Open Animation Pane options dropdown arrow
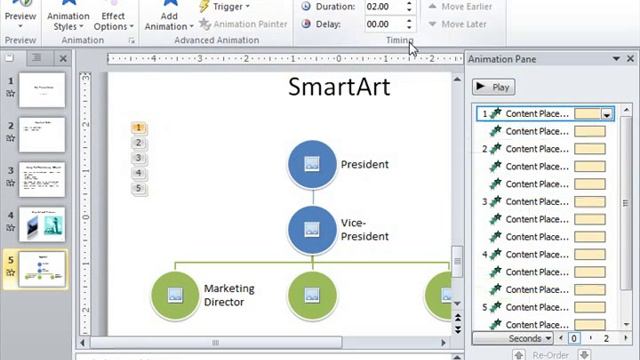 coord(616,59)
